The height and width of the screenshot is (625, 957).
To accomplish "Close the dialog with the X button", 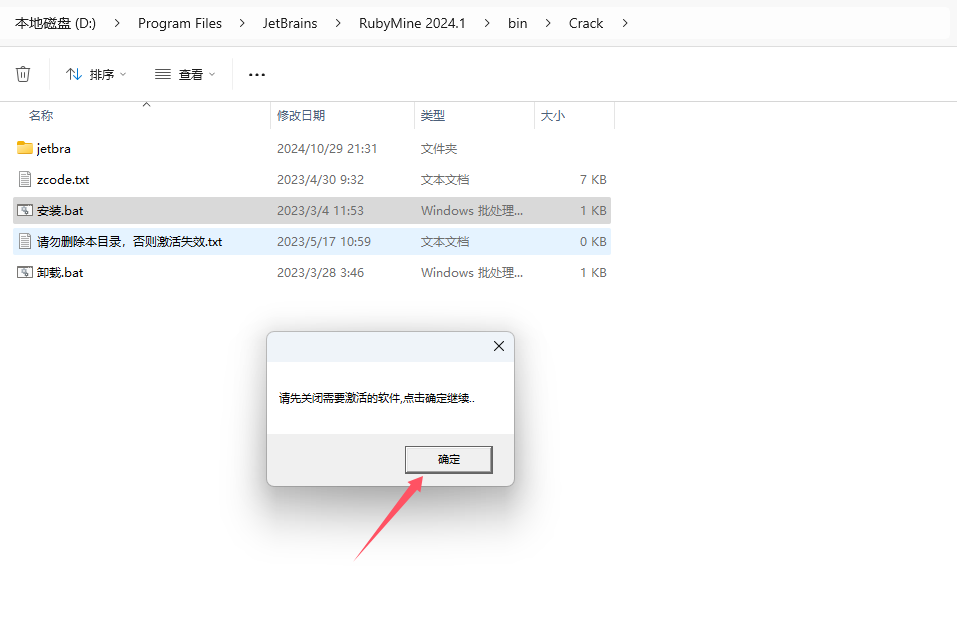I will point(499,346).
